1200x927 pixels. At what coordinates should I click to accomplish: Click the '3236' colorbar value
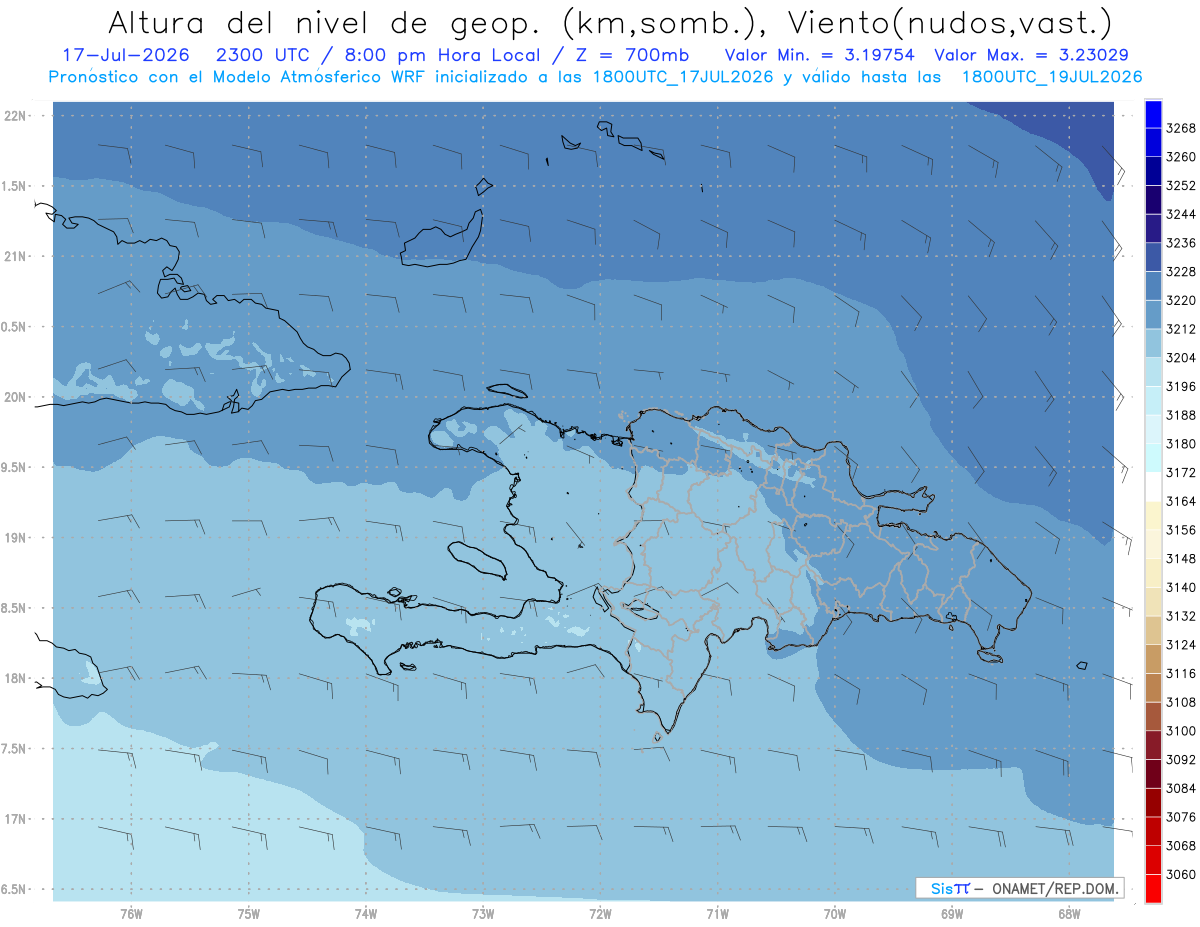(1181, 243)
